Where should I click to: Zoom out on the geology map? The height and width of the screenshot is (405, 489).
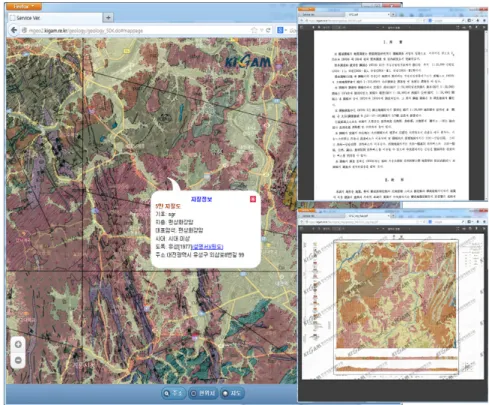(x=18, y=360)
